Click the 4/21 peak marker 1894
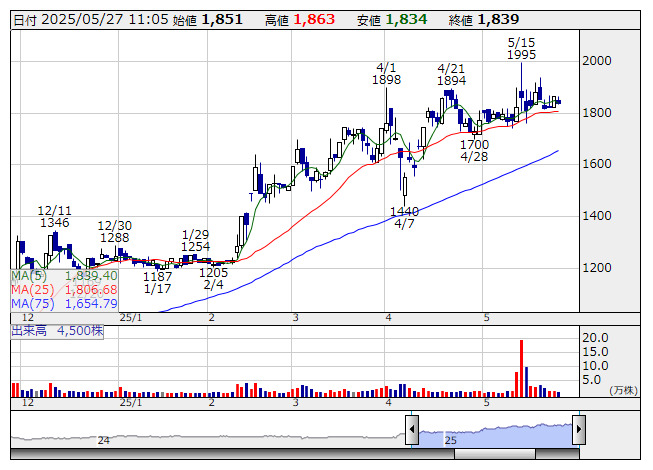Screen dimensions: 653x470 [452, 79]
